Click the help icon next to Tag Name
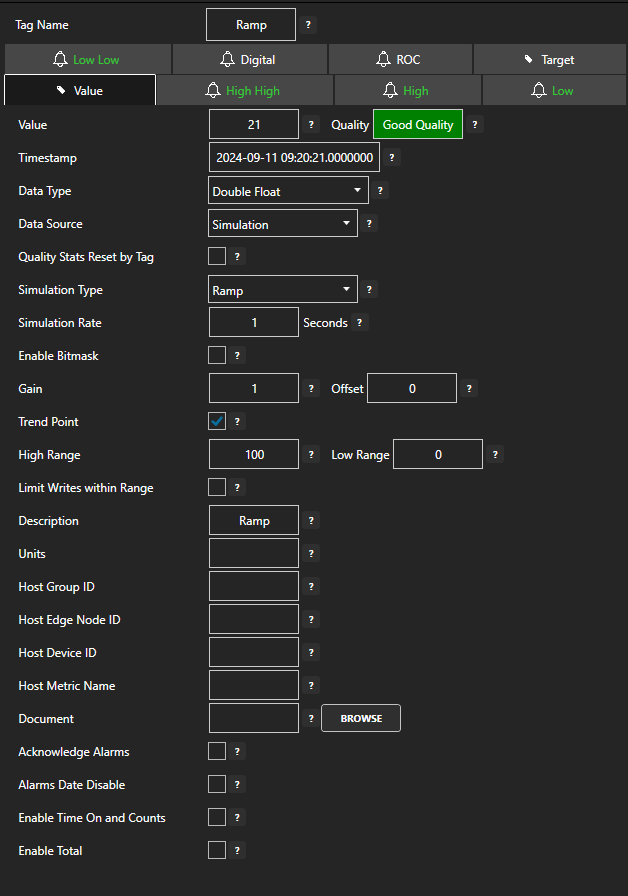This screenshot has width=628, height=896. [308, 25]
